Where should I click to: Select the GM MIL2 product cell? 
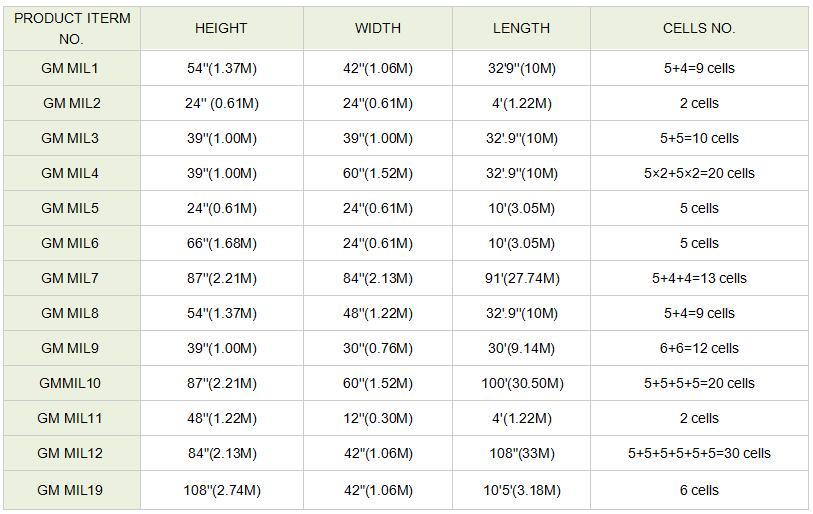tap(72, 103)
